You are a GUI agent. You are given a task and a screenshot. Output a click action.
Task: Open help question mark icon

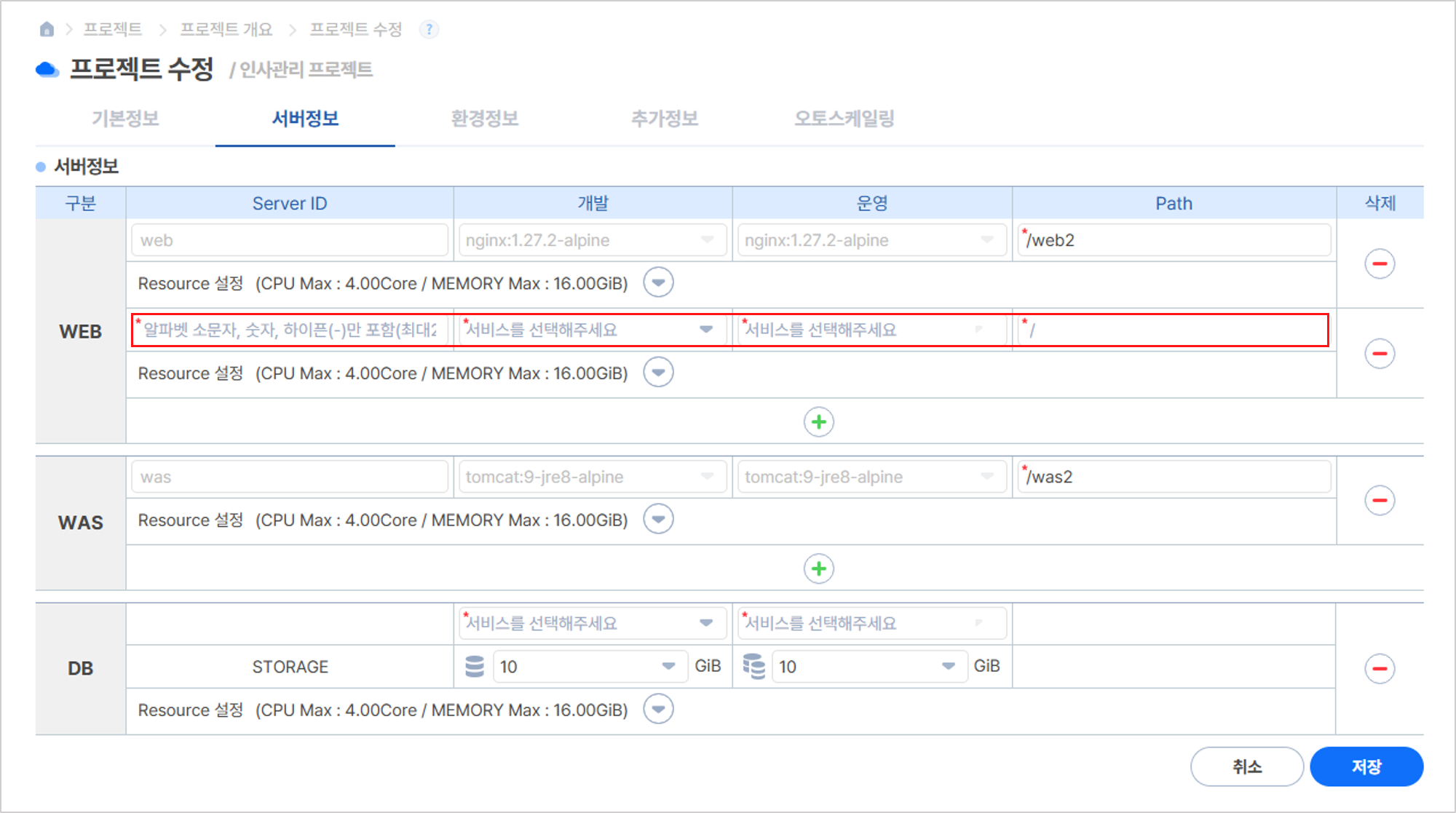pos(430,29)
